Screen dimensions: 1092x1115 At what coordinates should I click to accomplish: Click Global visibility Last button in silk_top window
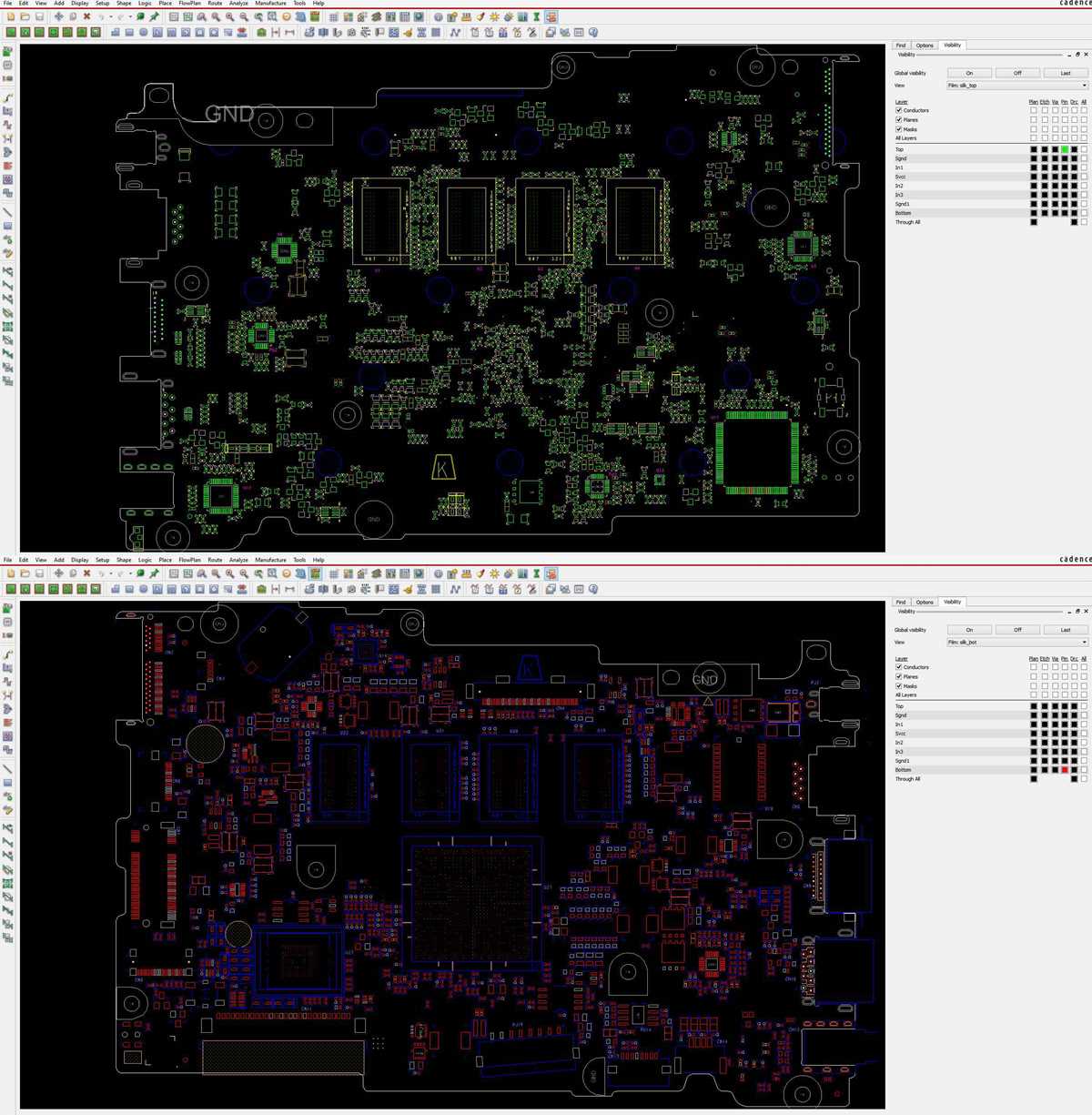[x=1066, y=73]
